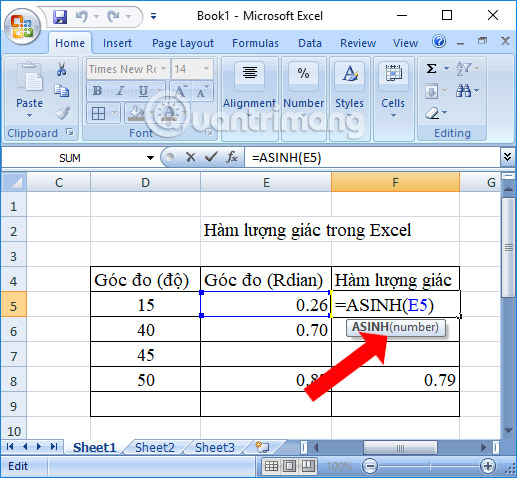The image size is (517, 478).
Task: Open the Borders dropdown arrow
Action: 114,114
